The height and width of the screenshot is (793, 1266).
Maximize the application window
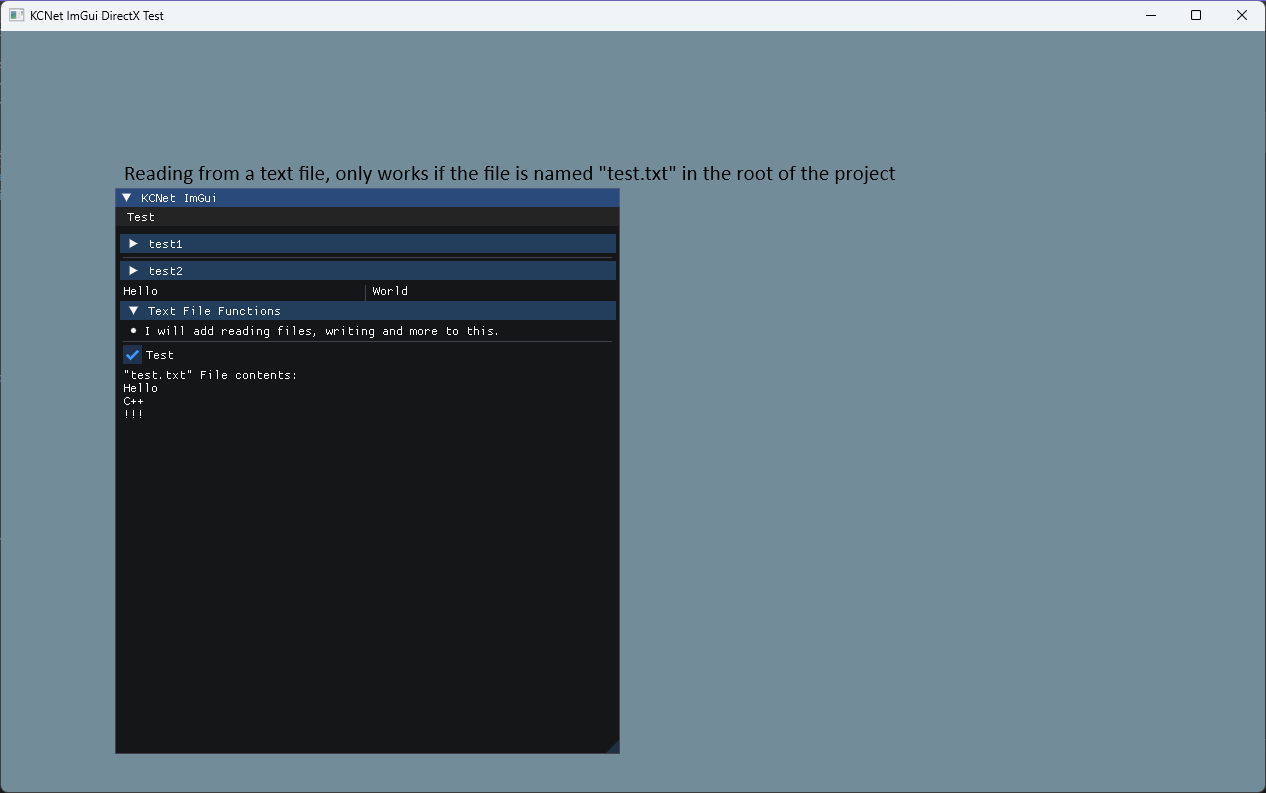coord(1196,15)
